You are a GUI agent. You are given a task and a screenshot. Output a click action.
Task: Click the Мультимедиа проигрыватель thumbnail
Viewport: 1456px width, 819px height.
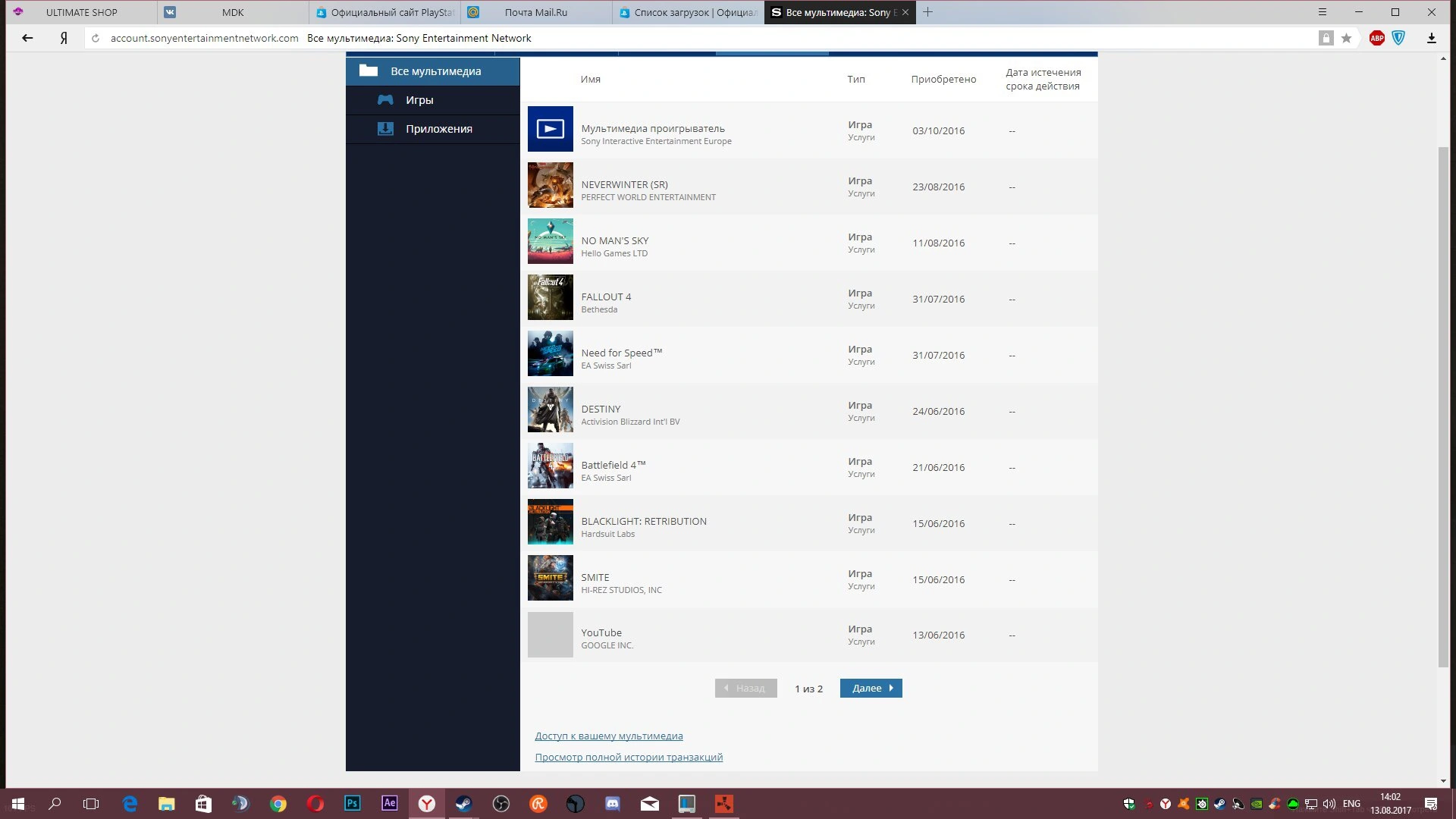[x=551, y=129]
